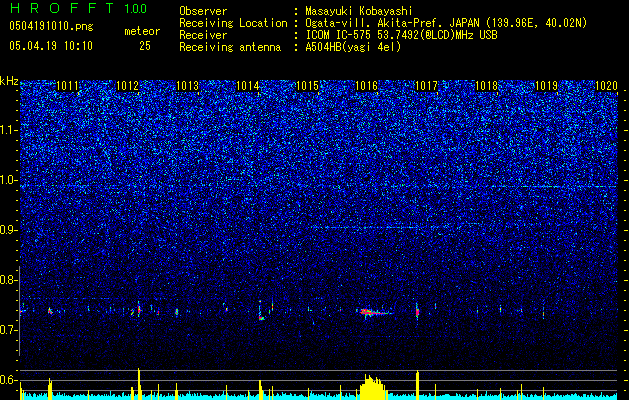Click the wide yellow power burst under 1016

pos(373,387)
